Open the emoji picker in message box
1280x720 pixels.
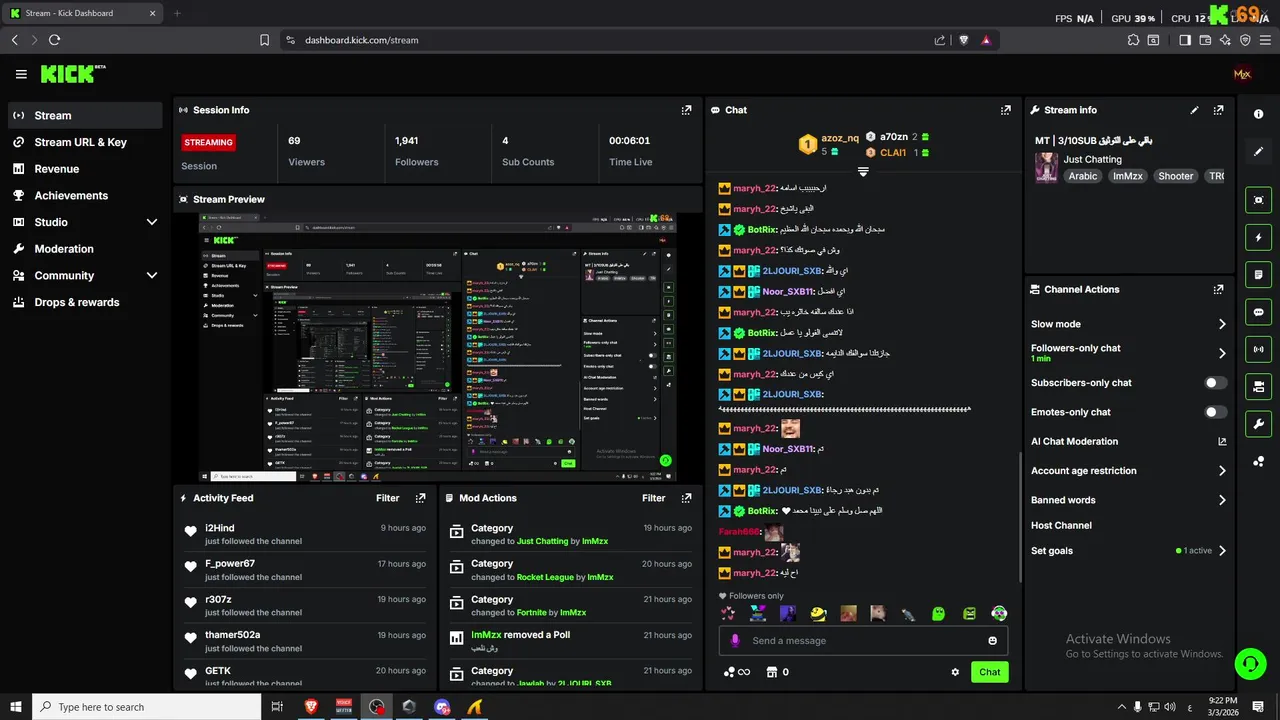coord(993,641)
